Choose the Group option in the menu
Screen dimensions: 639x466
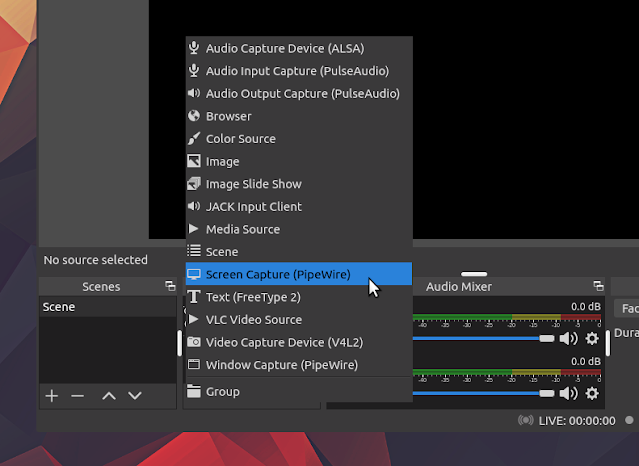pos(299,391)
